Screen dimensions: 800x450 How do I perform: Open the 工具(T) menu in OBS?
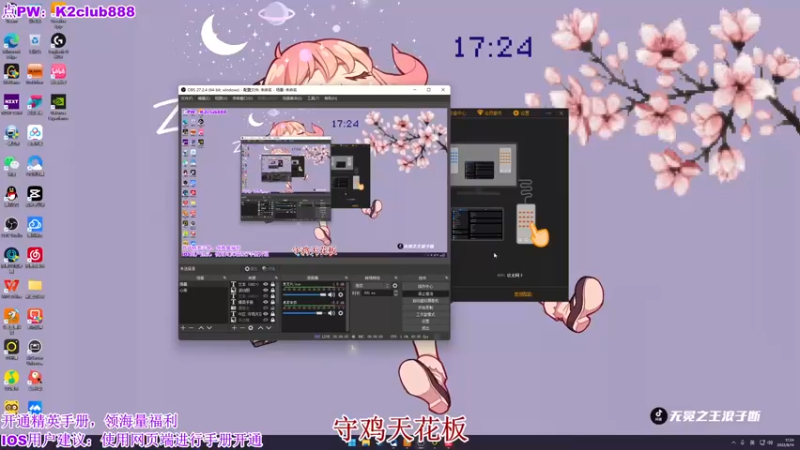313,98
